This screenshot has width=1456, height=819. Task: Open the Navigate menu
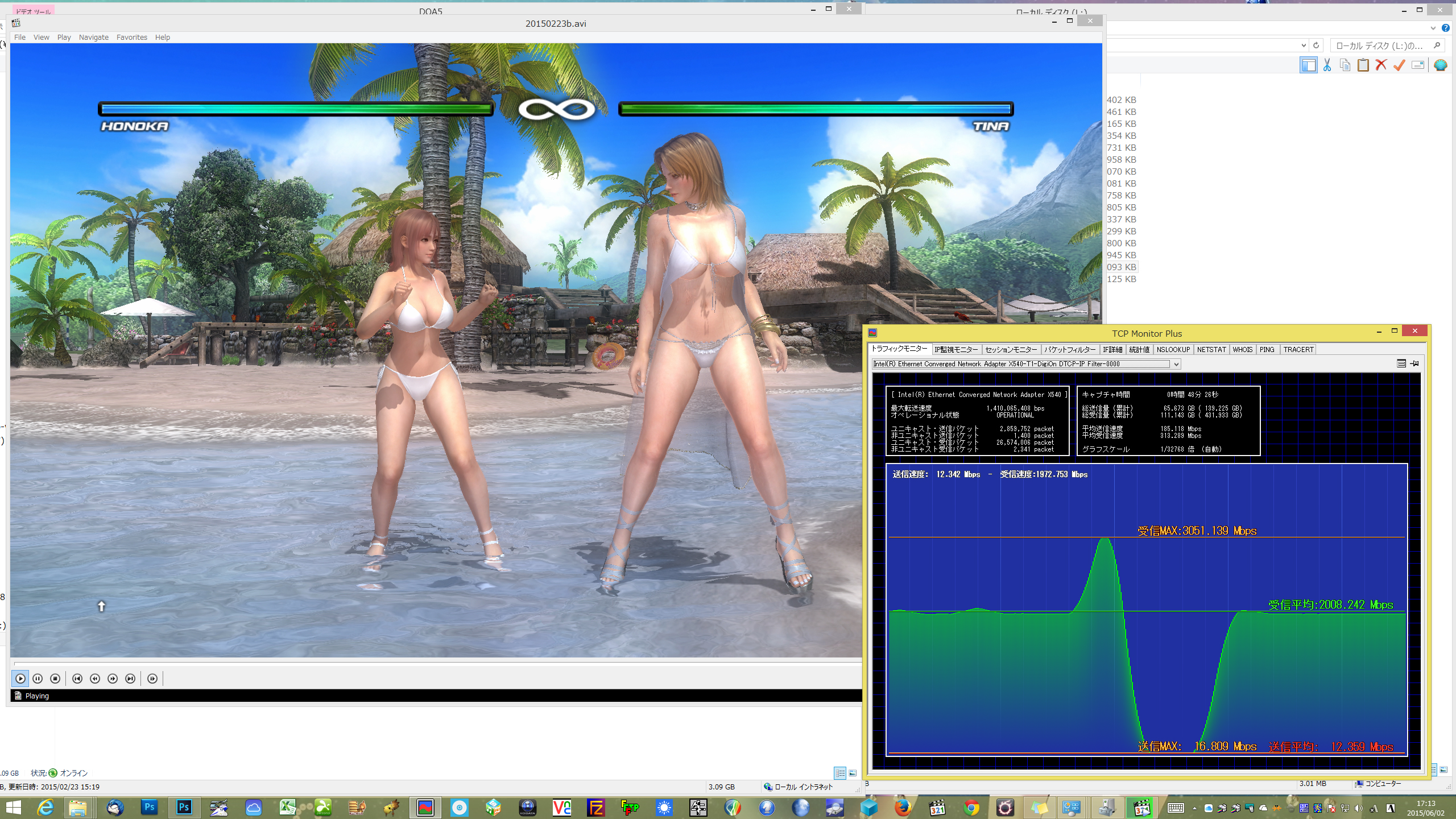pyautogui.click(x=93, y=38)
